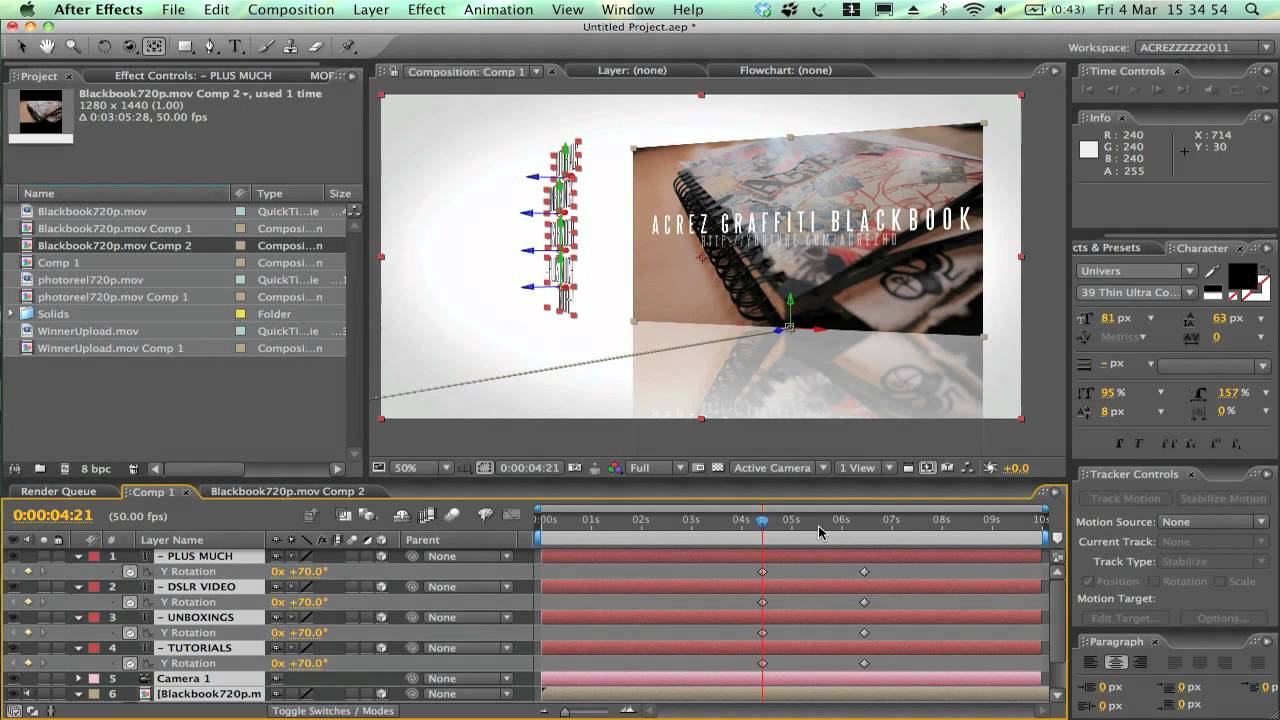
Task: Select the Zoom magnifier tool
Action: [x=72, y=46]
